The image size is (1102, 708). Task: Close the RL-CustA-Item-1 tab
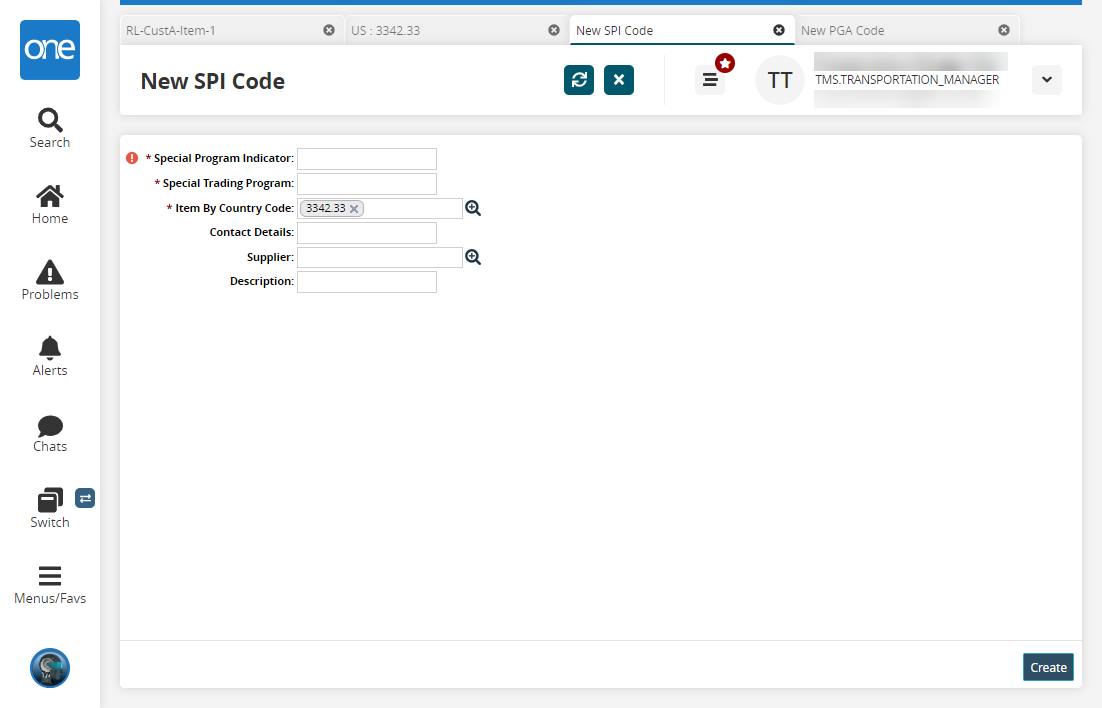pos(329,30)
